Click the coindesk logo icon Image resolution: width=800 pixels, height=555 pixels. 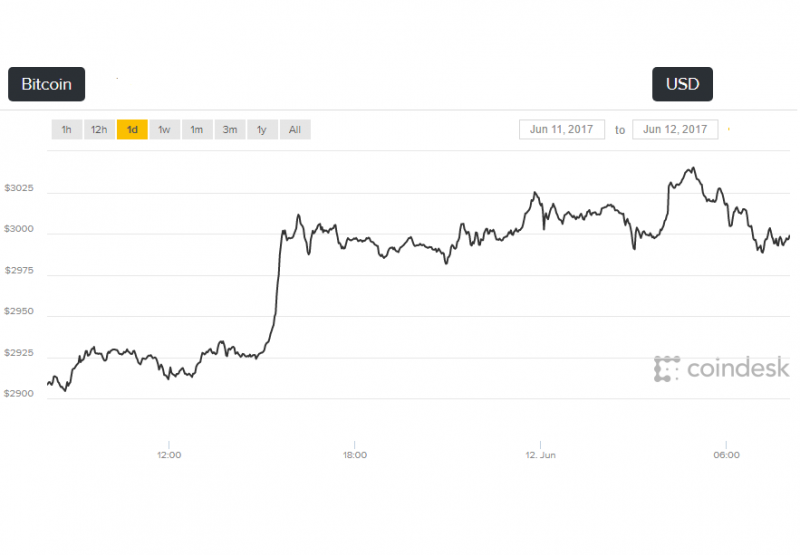pyautogui.click(x=667, y=369)
